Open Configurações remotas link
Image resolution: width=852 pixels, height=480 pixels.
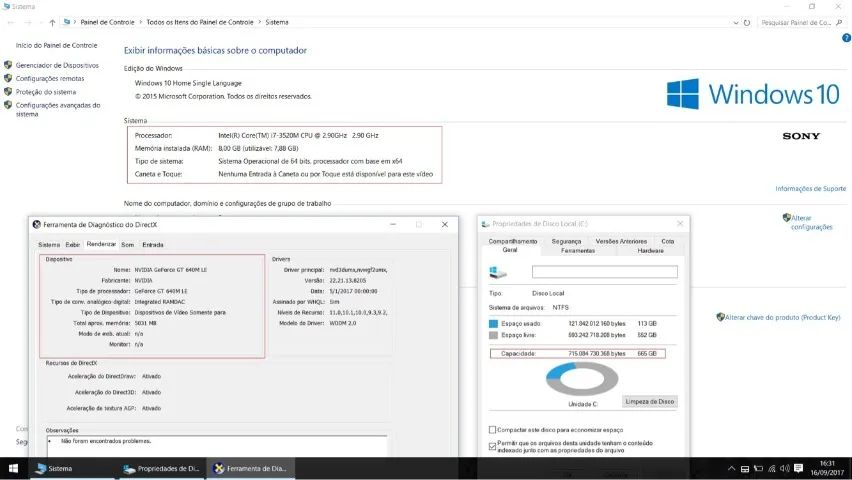(x=50, y=78)
